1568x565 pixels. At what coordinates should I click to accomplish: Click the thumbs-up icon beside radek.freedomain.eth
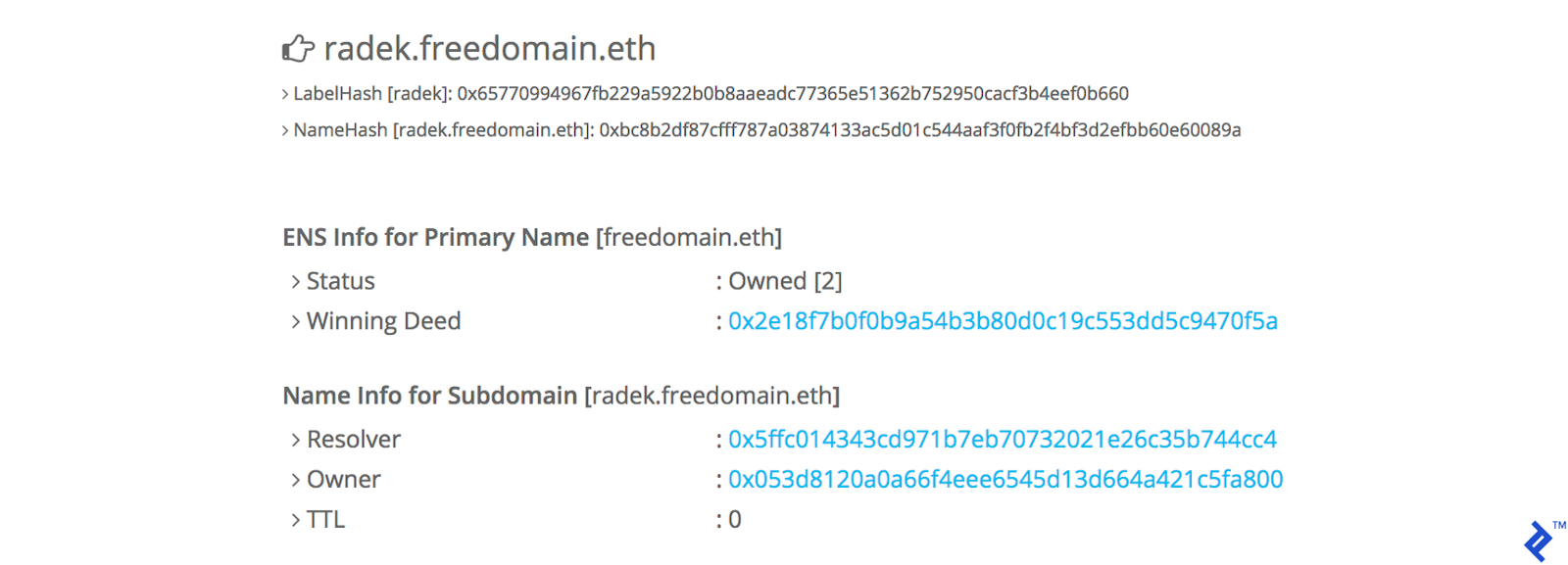tap(298, 48)
